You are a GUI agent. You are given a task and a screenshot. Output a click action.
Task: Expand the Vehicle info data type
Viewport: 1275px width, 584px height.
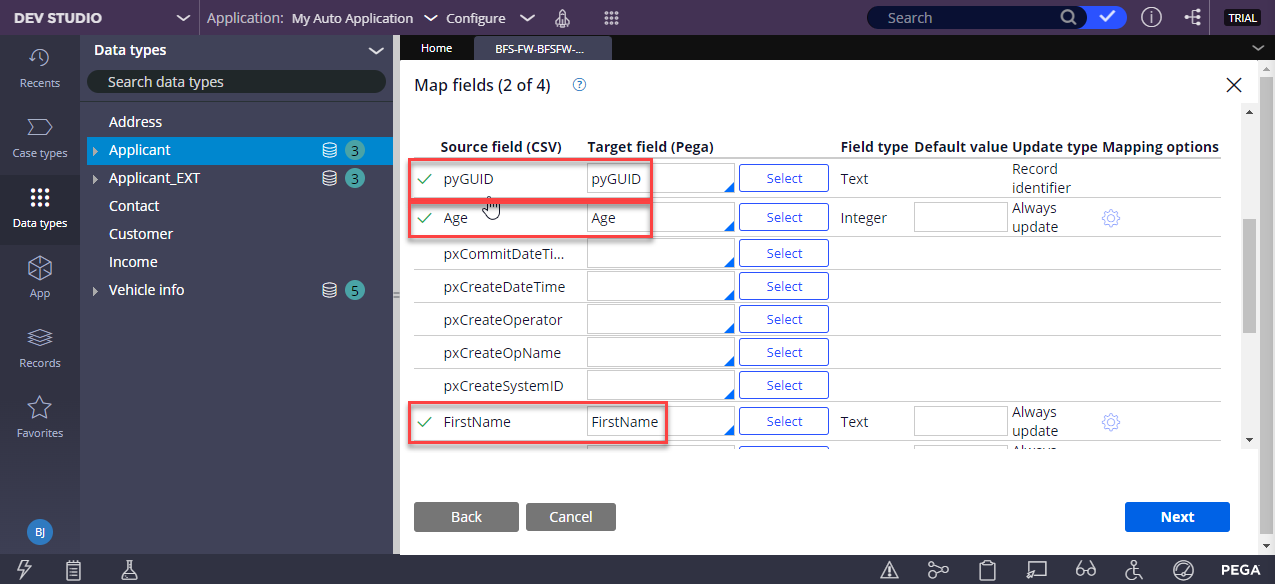(x=95, y=290)
